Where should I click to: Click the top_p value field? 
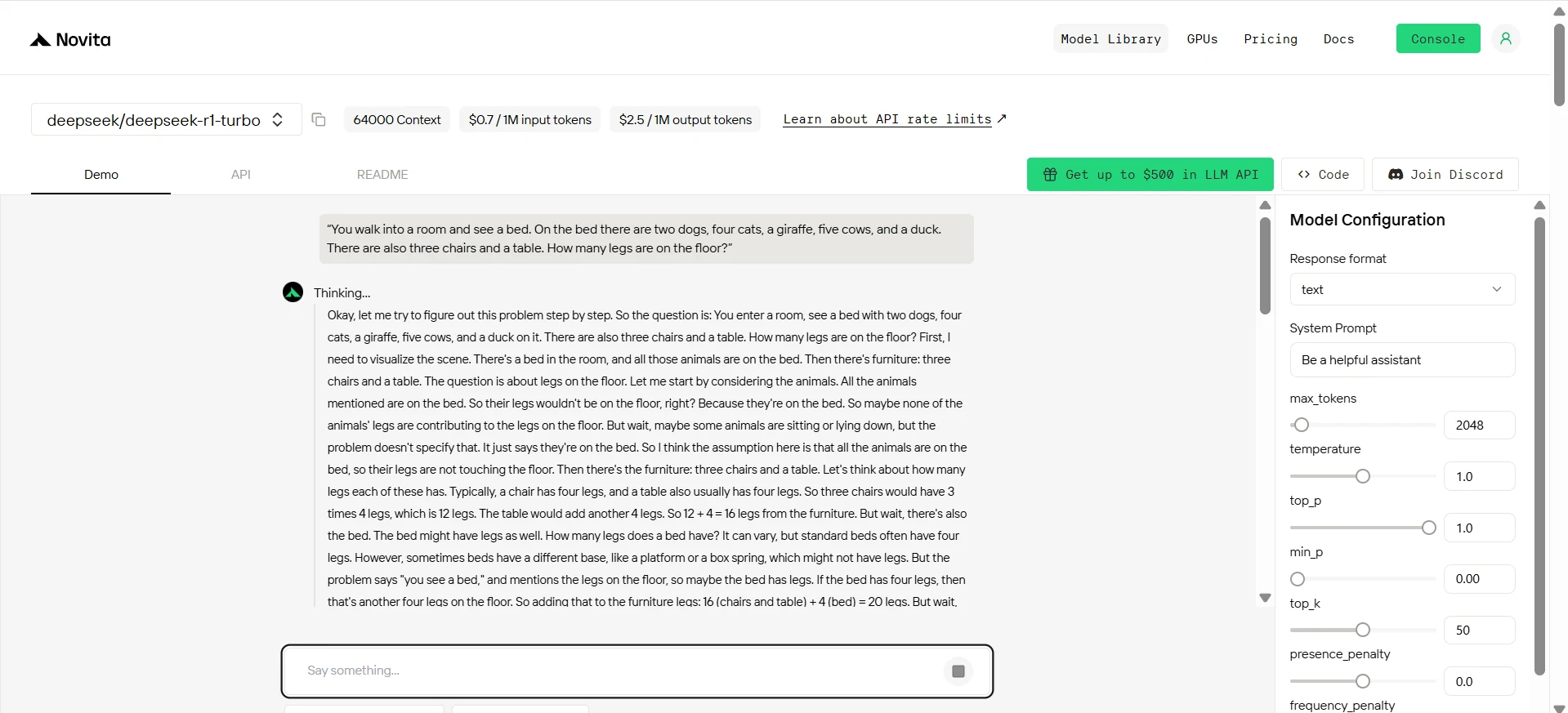click(x=1479, y=528)
